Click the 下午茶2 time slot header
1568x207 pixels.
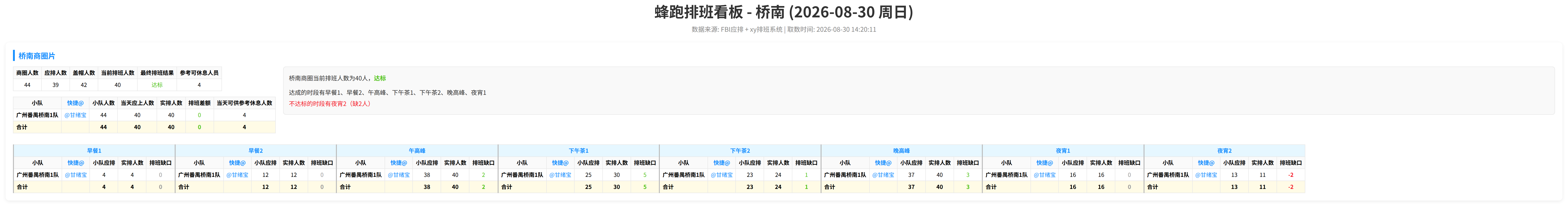click(x=740, y=150)
